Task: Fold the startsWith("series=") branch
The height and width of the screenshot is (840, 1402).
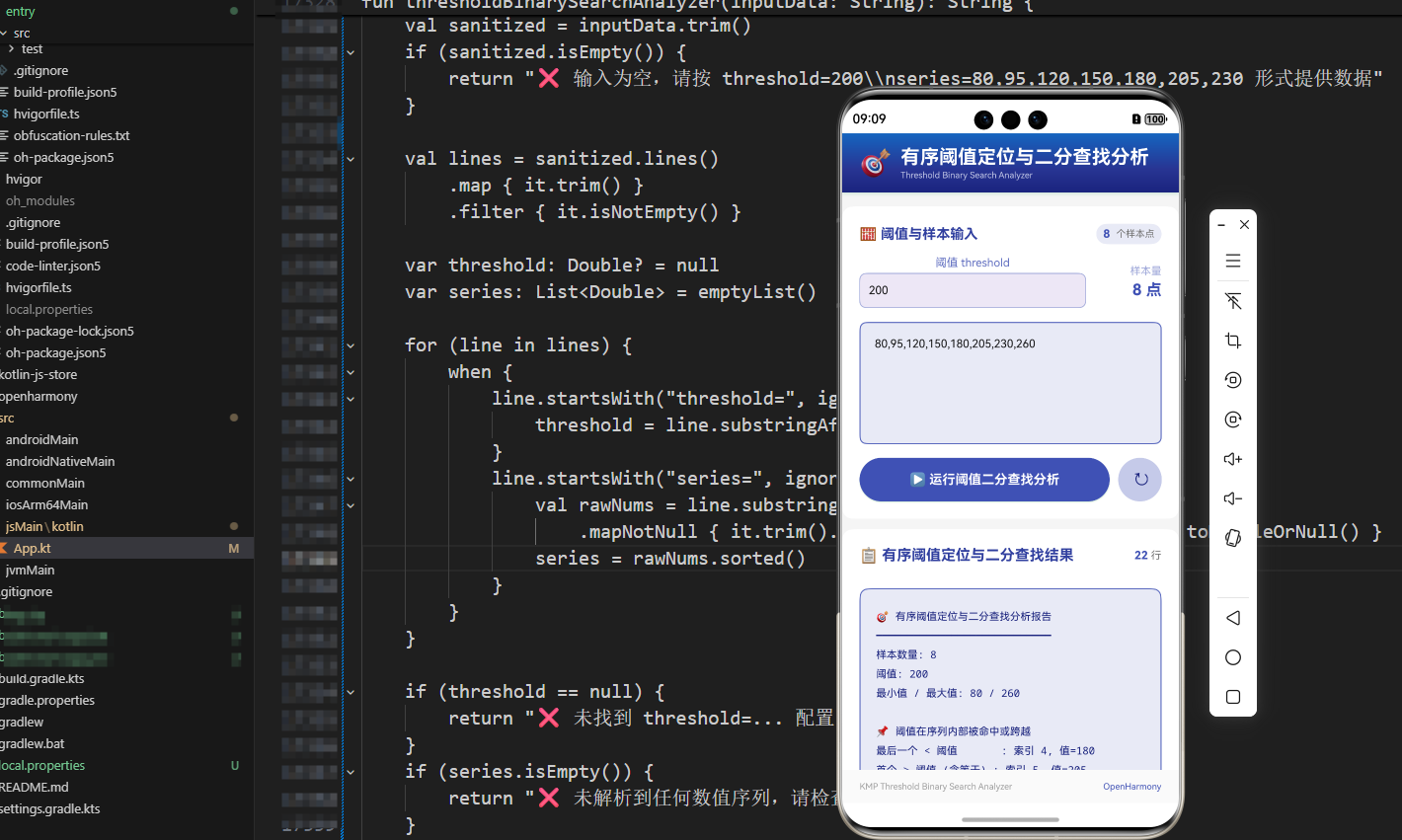Action: (350, 479)
